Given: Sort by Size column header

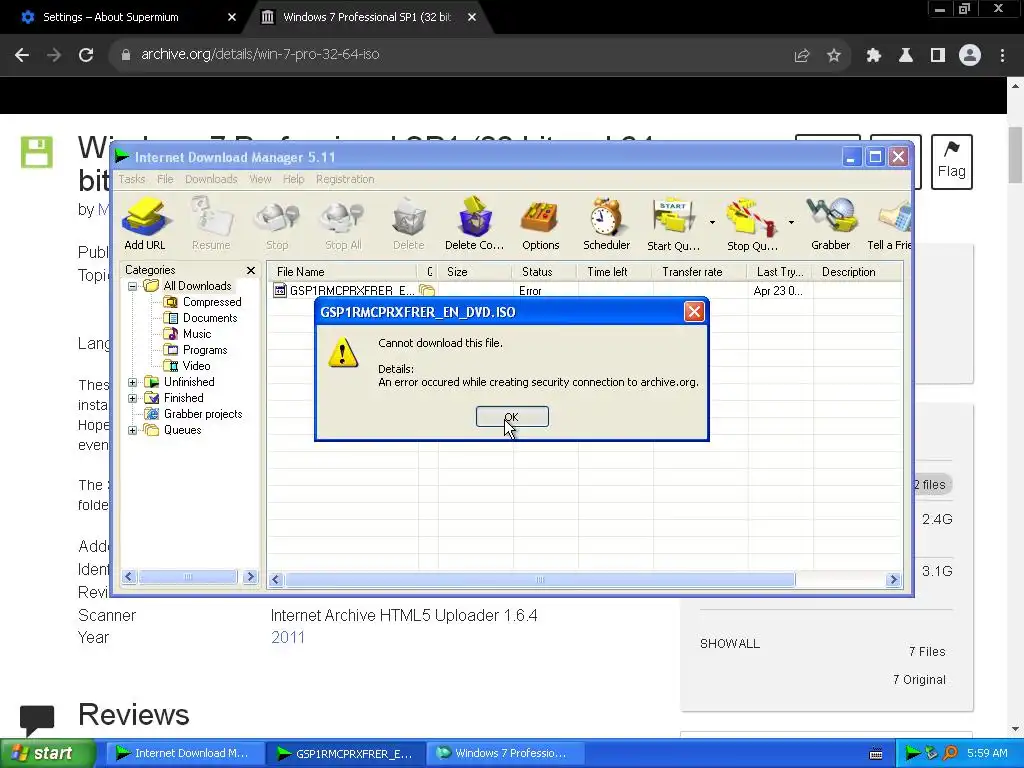Looking at the screenshot, I should pyautogui.click(x=475, y=272).
